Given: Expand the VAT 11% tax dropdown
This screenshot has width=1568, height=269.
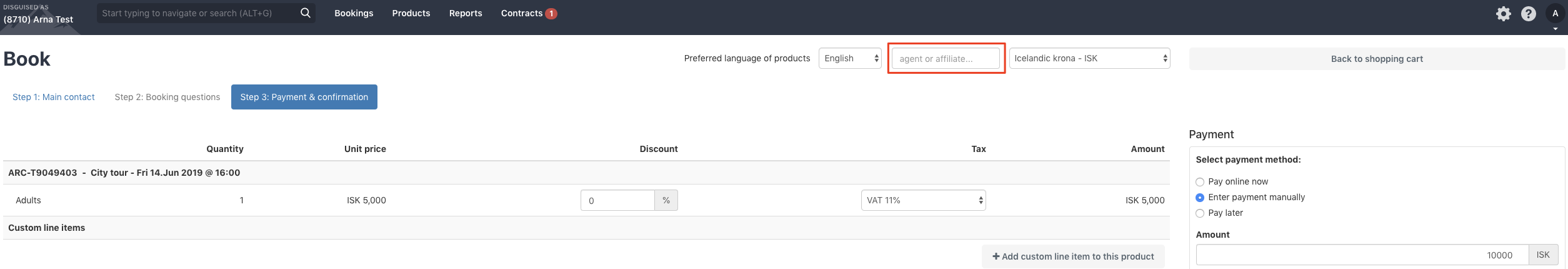Looking at the screenshot, I should pos(923,200).
